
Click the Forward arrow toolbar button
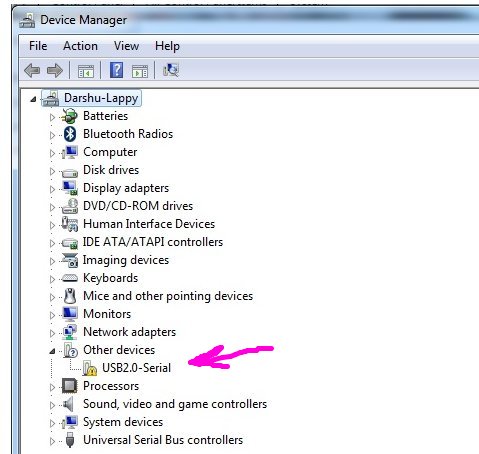point(55,71)
